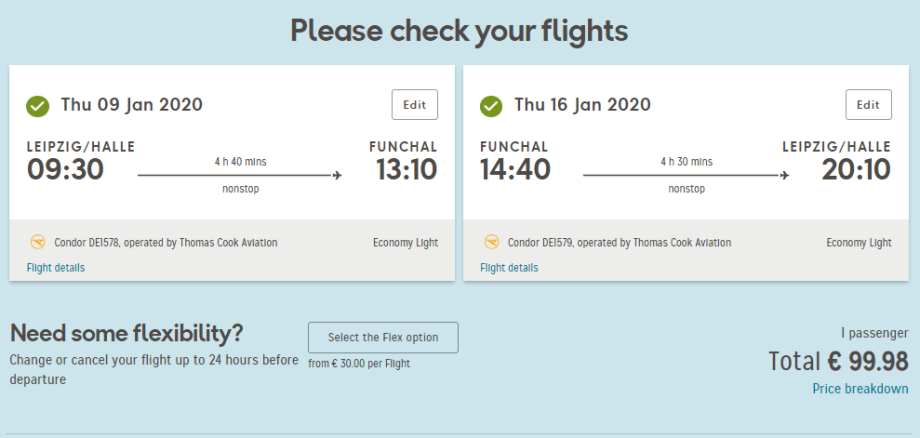The image size is (920, 438).
Task: Click the Economy Light label on the return flight
Action: point(859,243)
